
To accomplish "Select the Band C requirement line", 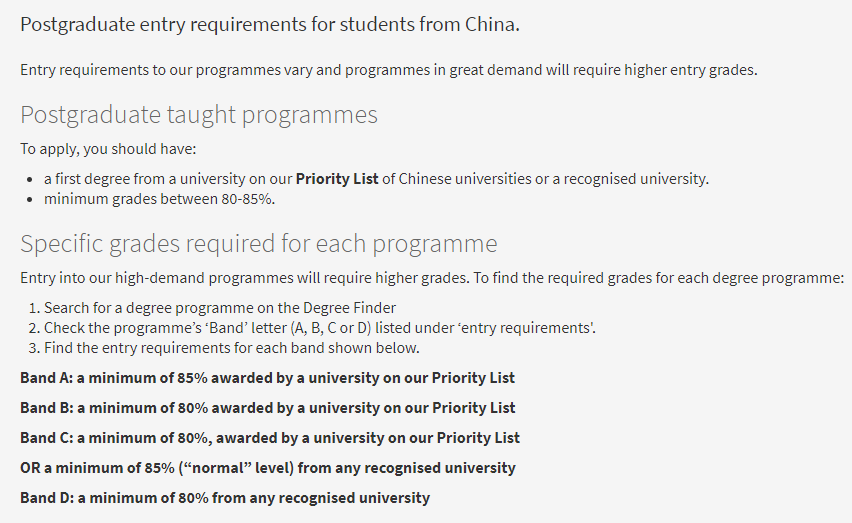I will 270,438.
